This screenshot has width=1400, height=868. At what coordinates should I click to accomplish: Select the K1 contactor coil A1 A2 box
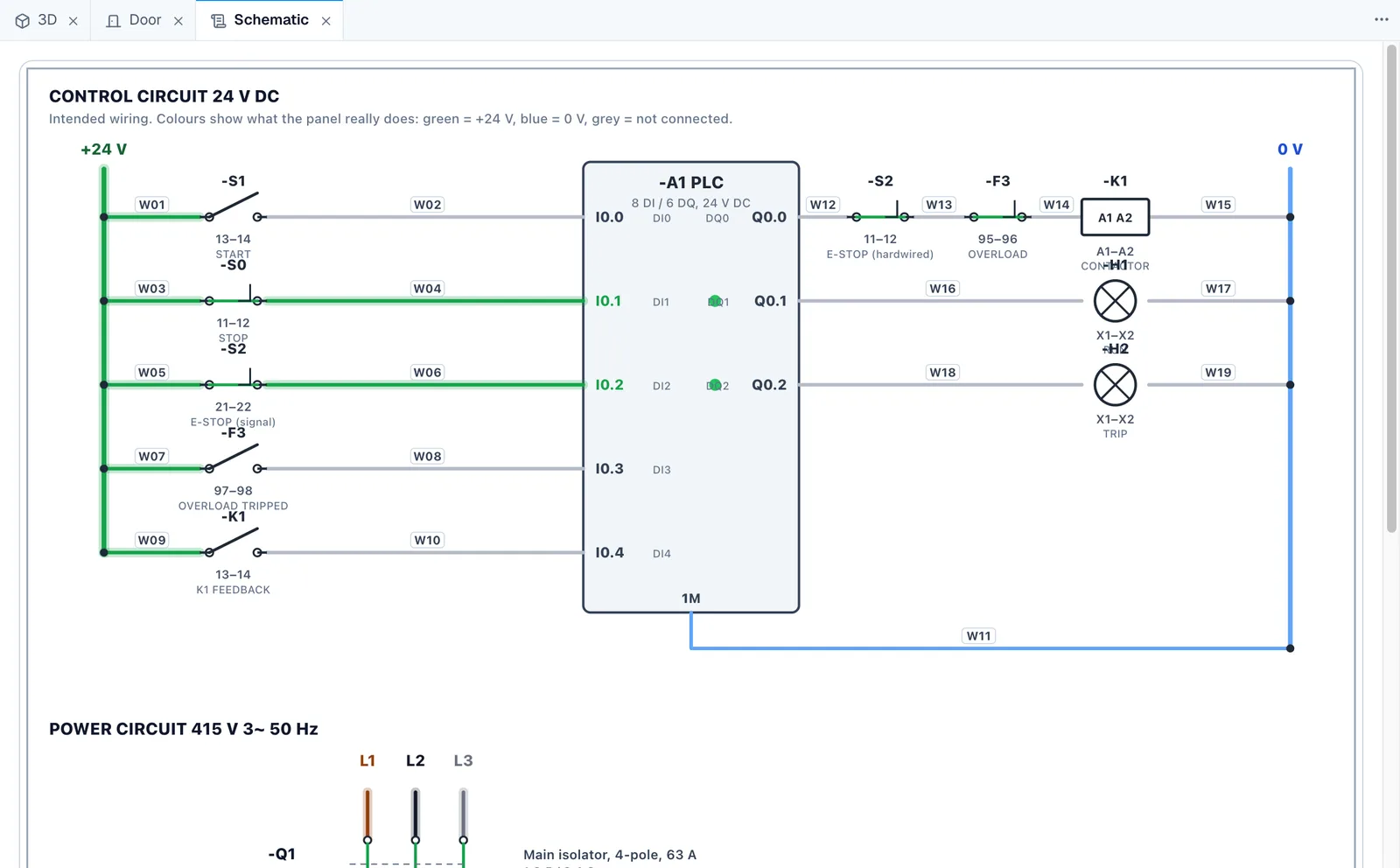point(1116,217)
